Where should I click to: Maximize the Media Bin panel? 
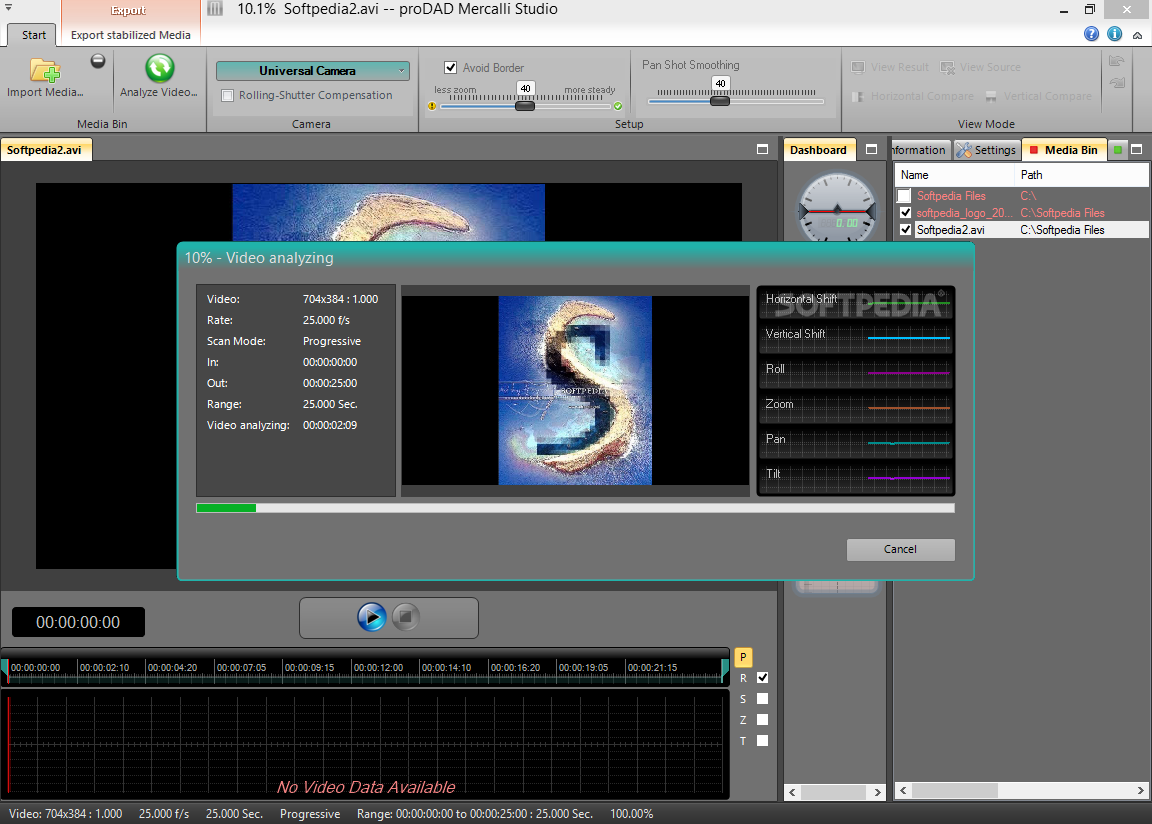coord(1137,149)
